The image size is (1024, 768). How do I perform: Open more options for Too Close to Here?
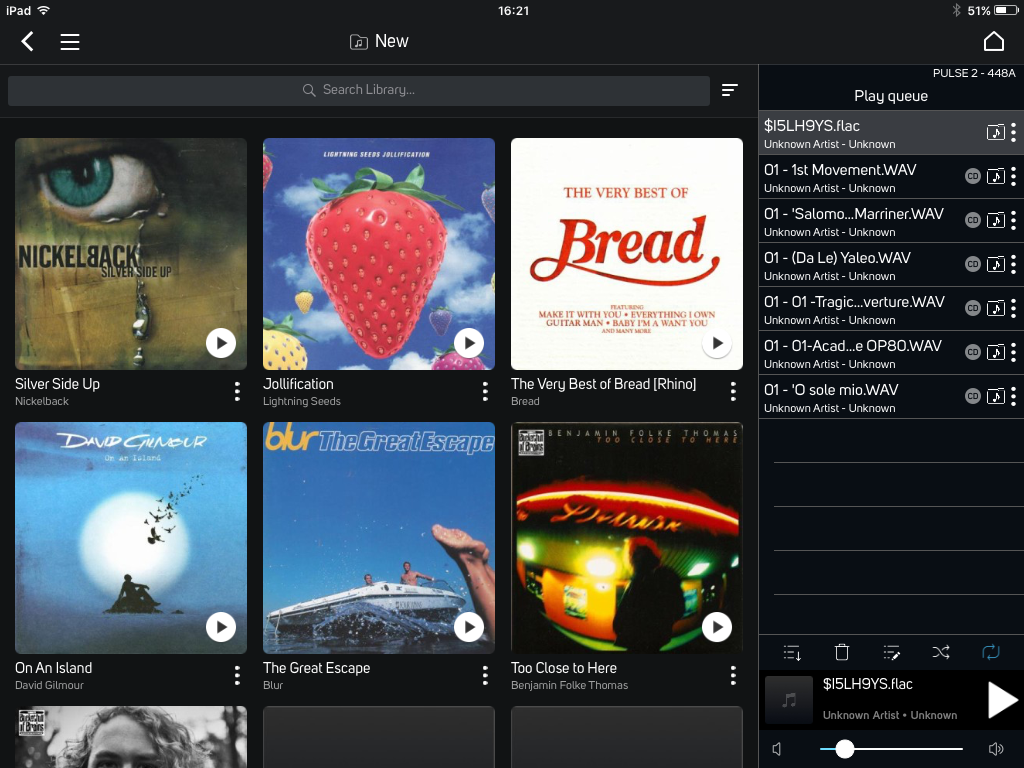tap(733, 675)
